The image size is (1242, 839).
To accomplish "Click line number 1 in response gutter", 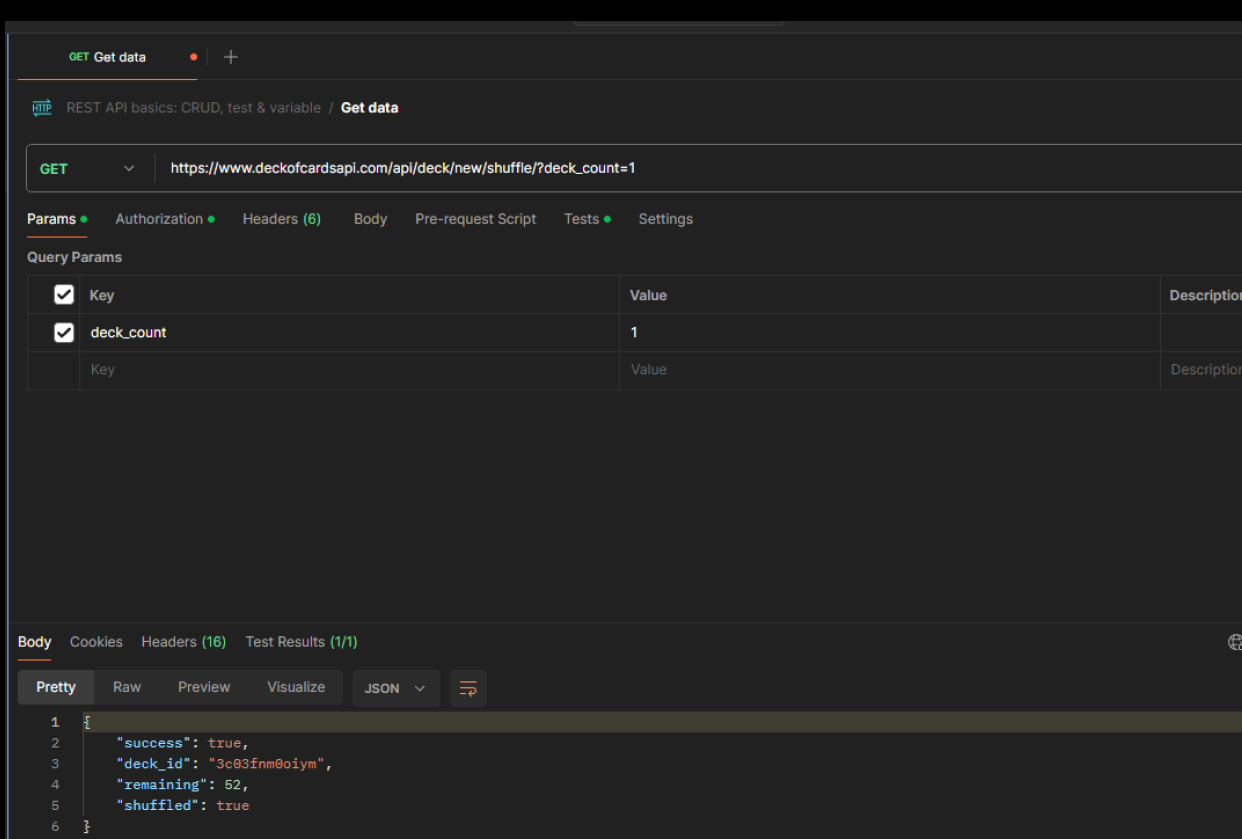I will 55,722.
